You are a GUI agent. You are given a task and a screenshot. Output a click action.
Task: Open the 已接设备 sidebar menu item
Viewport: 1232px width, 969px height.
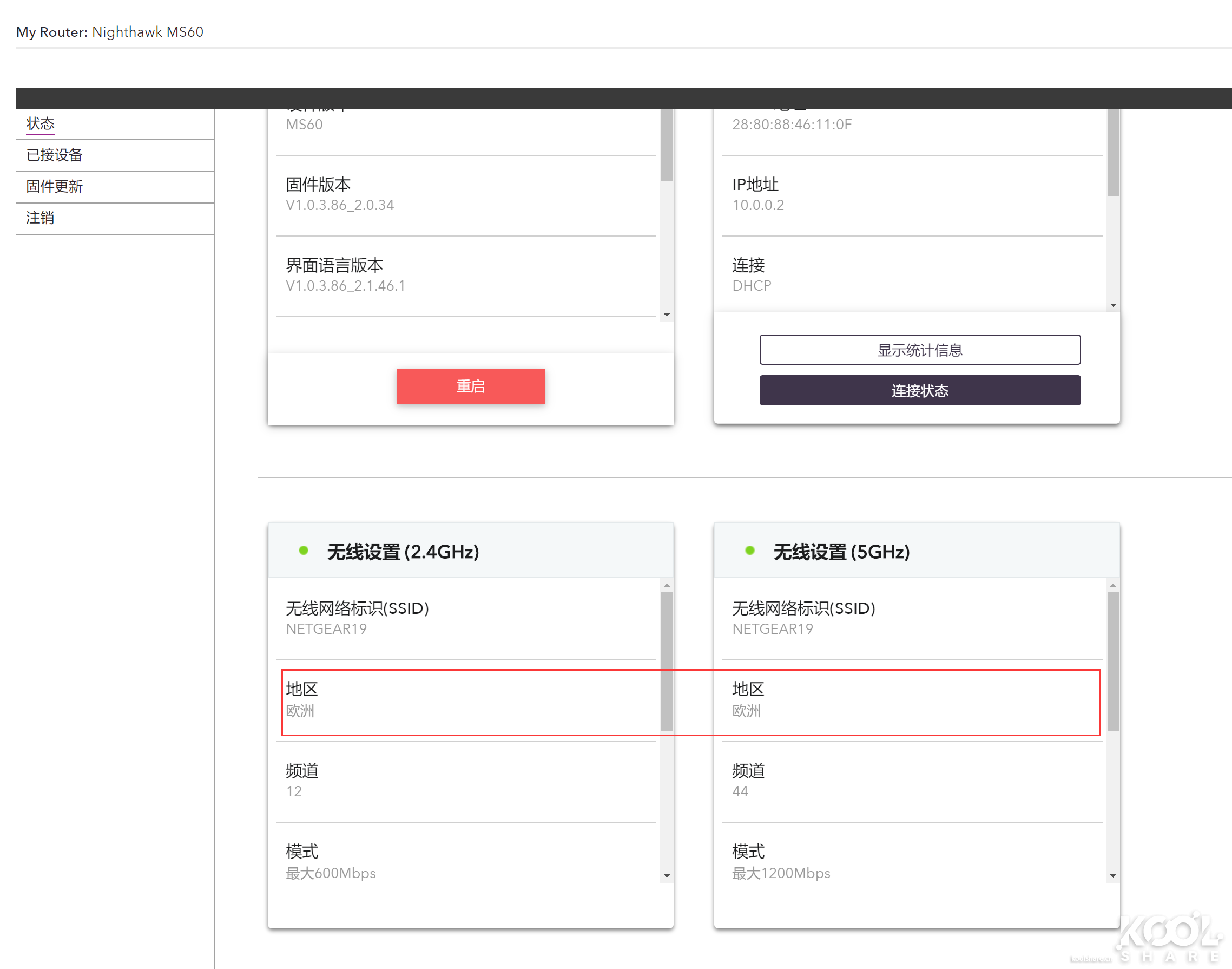coord(55,155)
